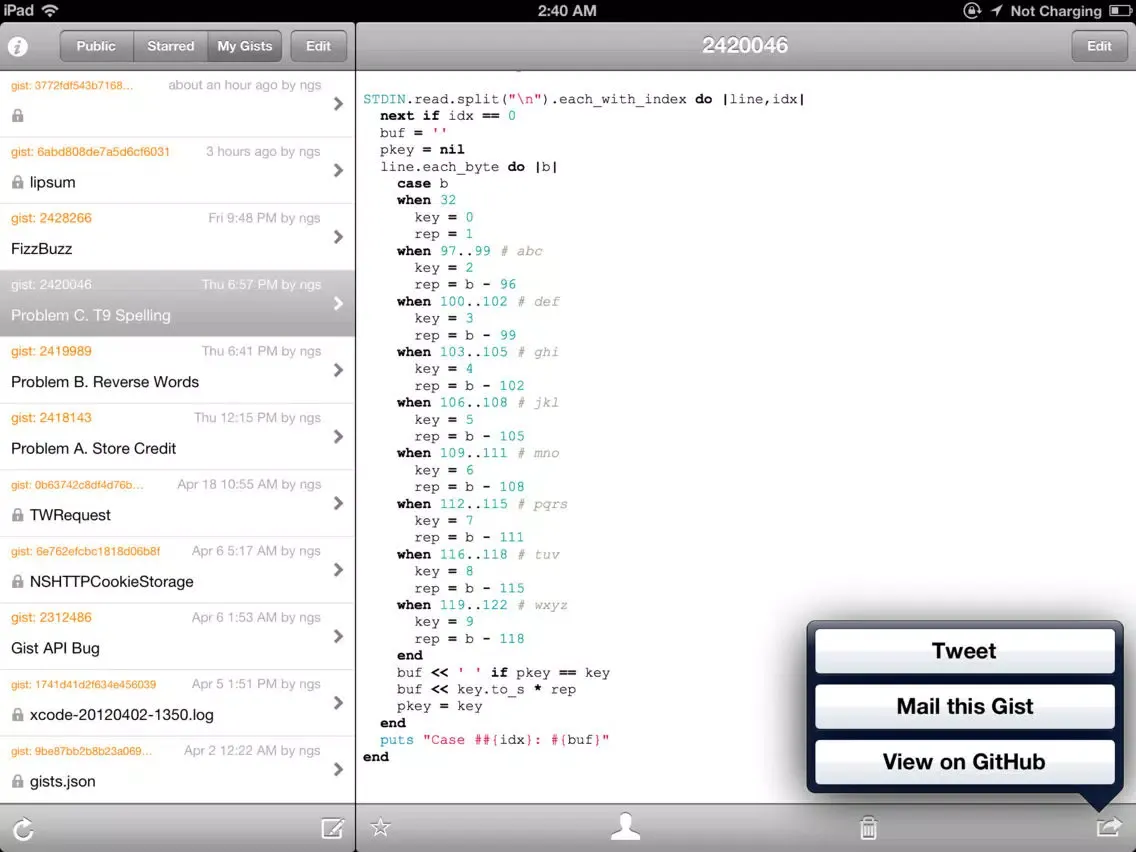Tap the lock icon on gist 3772fdf543b7168
1136x852 pixels.
[x=17, y=116]
